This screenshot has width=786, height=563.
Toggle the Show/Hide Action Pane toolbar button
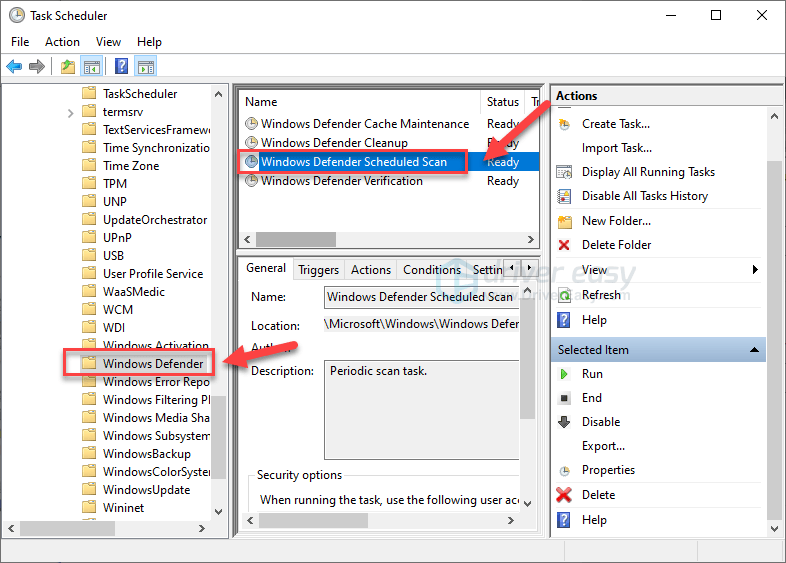[x=146, y=67]
